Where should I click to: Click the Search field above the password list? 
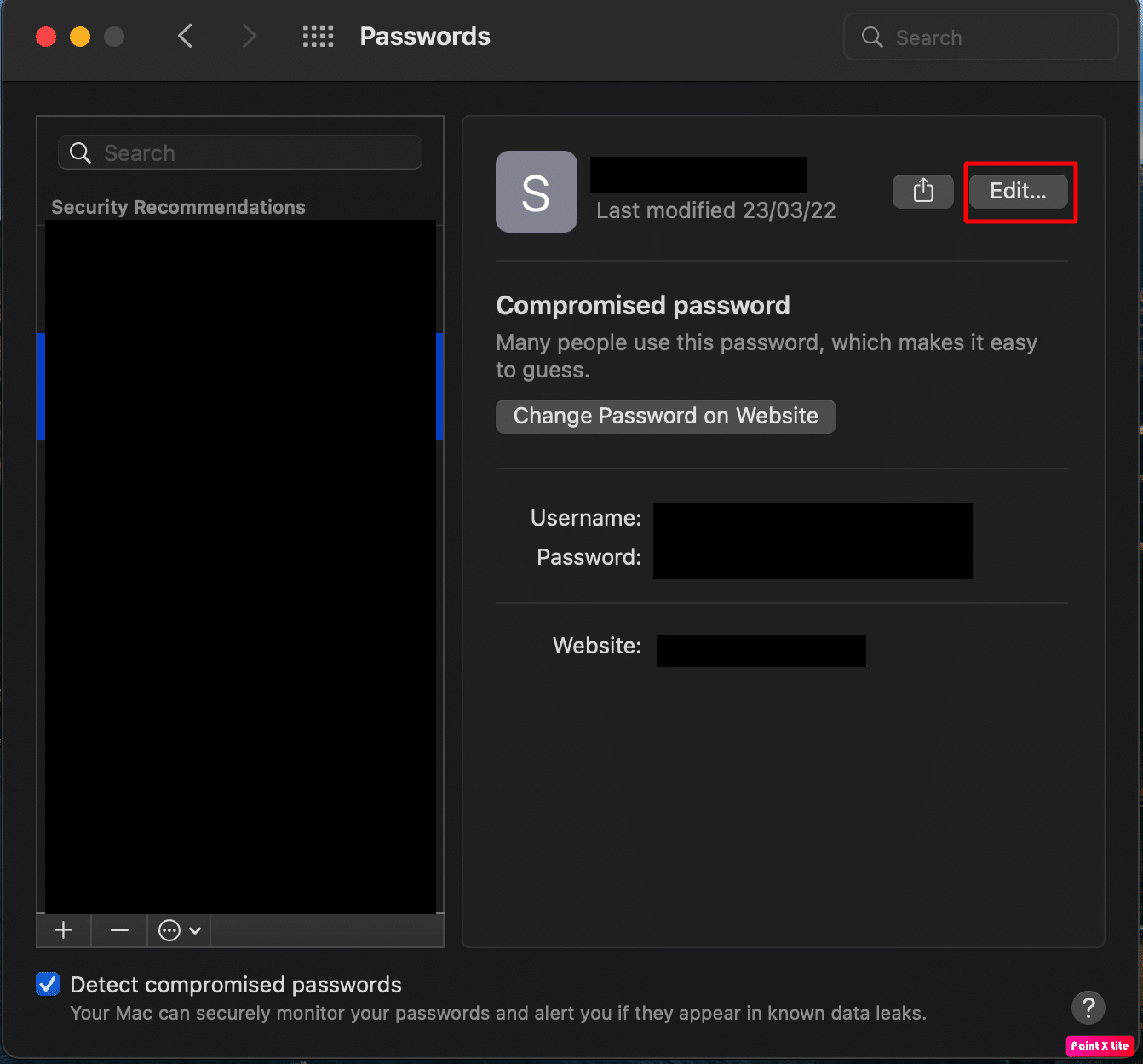(240, 153)
